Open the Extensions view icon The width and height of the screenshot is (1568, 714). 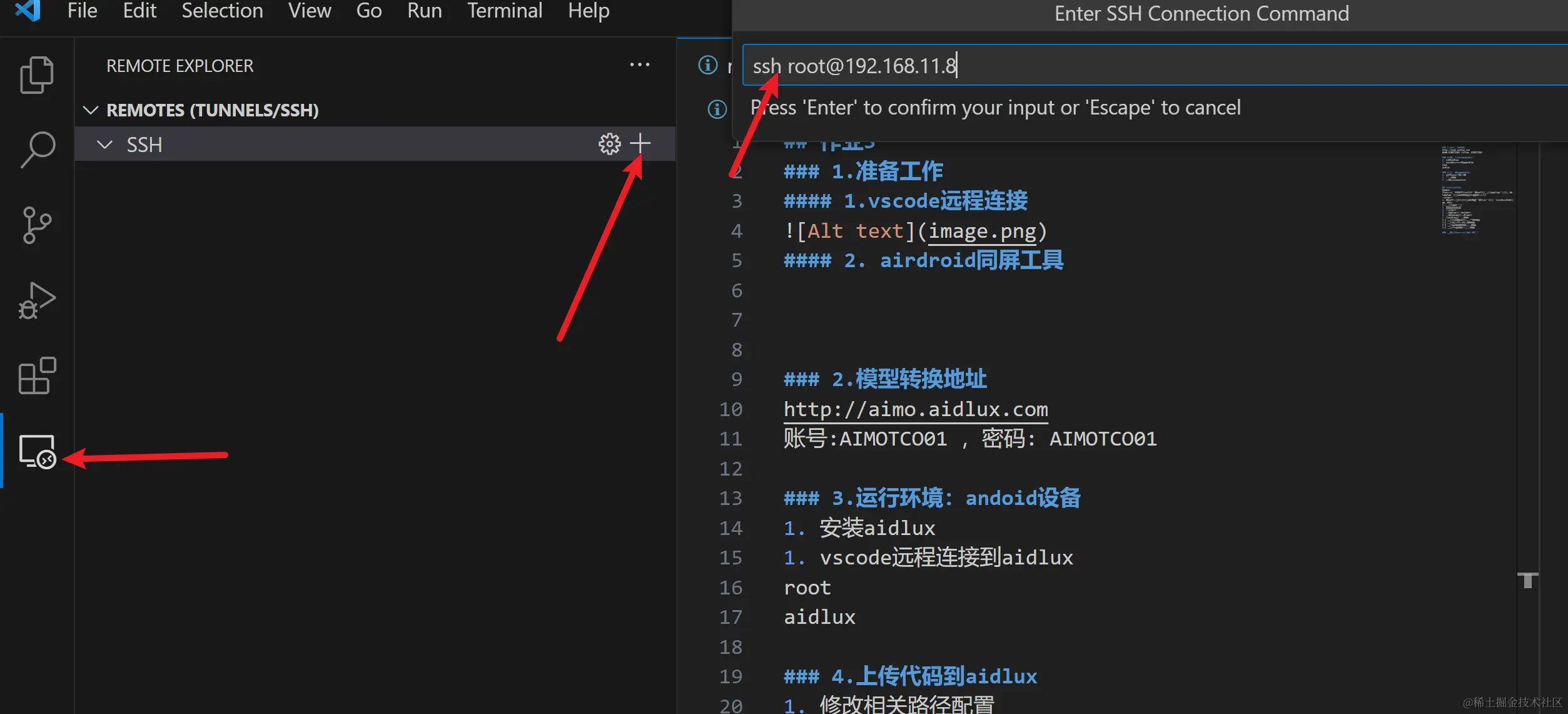[x=37, y=376]
